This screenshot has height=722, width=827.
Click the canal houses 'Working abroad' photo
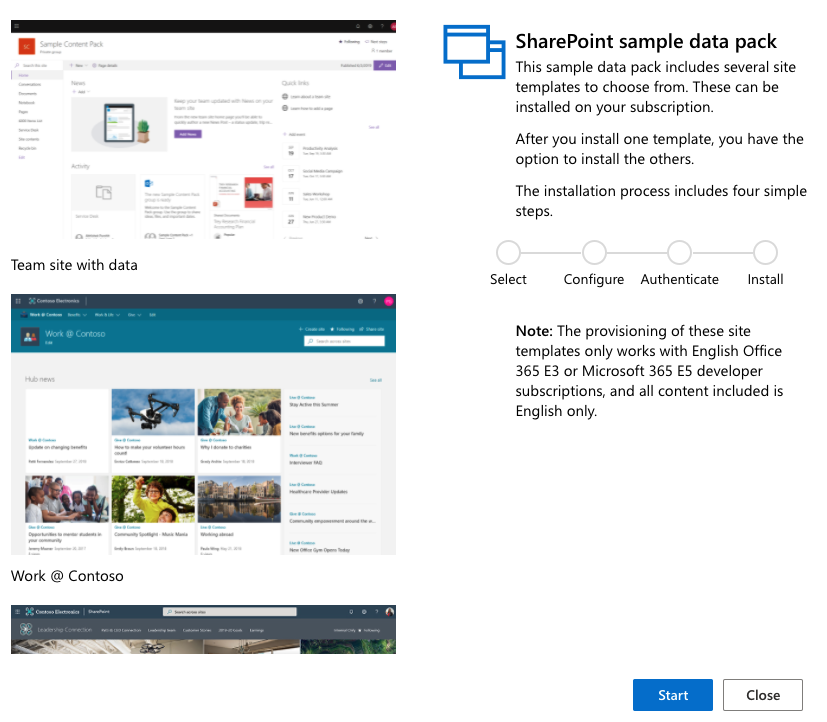coord(239,498)
